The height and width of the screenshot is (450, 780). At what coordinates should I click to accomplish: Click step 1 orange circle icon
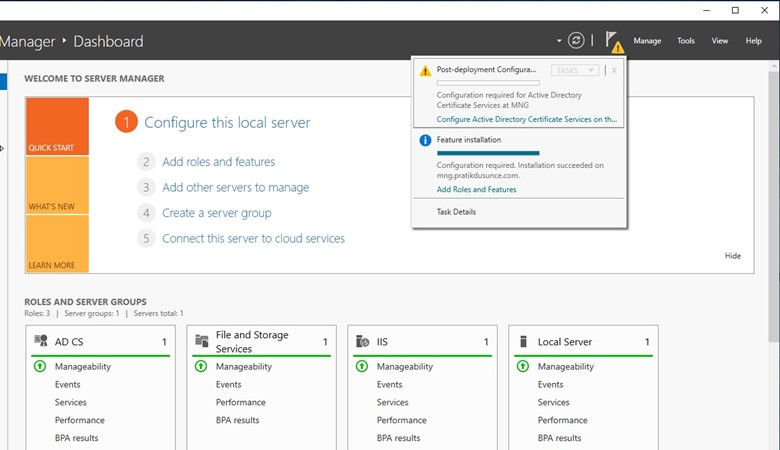[x=126, y=122]
